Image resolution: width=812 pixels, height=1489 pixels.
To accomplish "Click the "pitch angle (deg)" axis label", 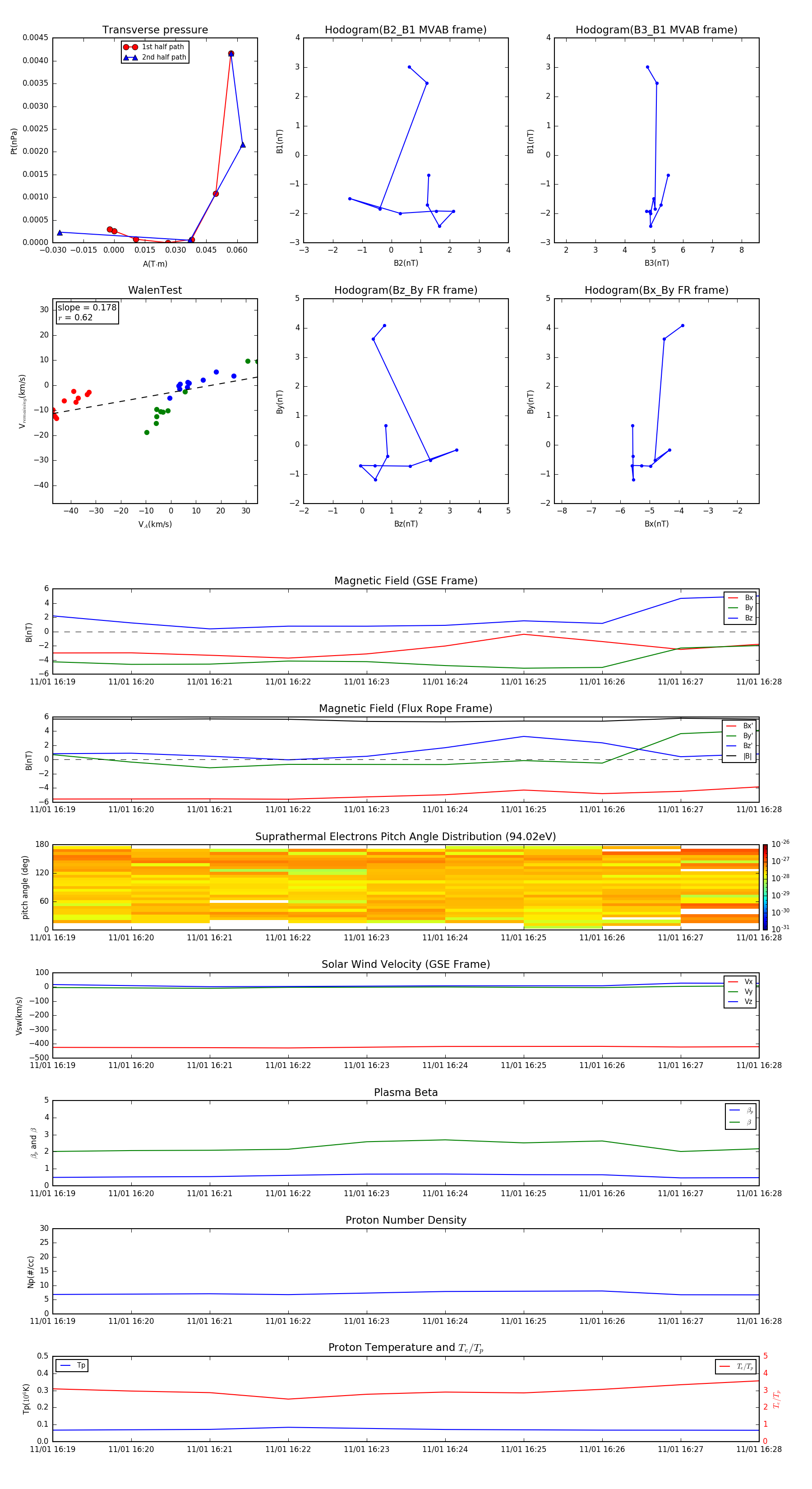I will pos(25,887).
